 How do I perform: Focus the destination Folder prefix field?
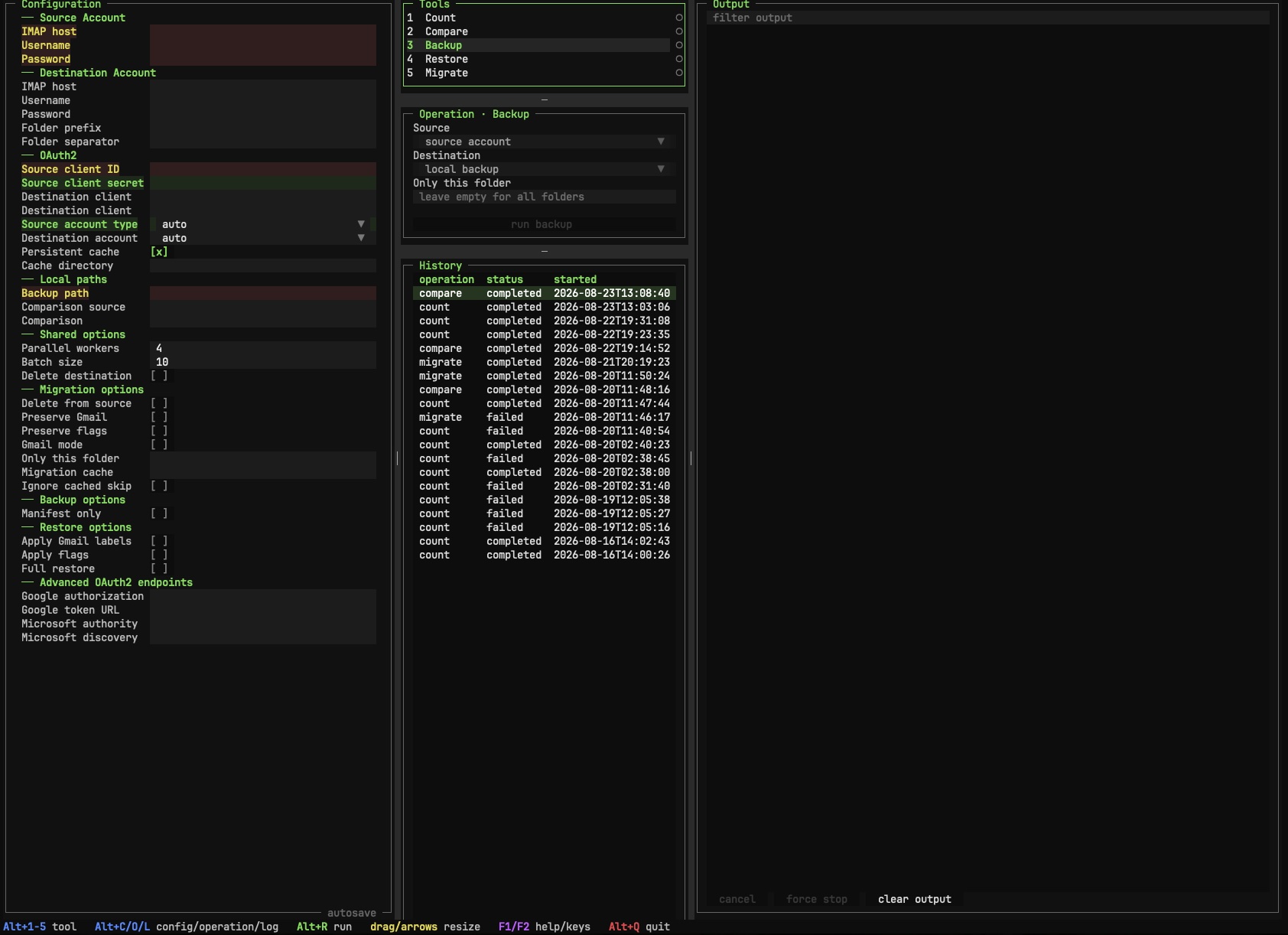[263, 128]
